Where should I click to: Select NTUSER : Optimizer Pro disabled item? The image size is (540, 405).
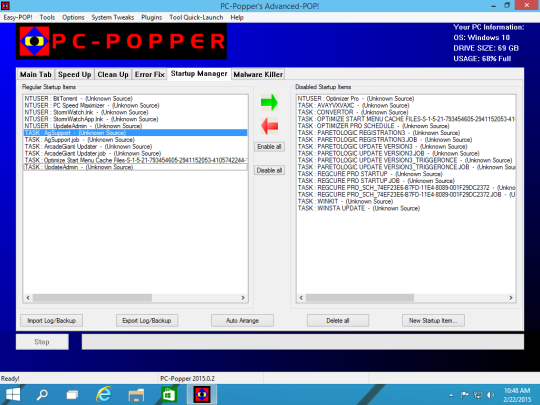tap(406, 98)
